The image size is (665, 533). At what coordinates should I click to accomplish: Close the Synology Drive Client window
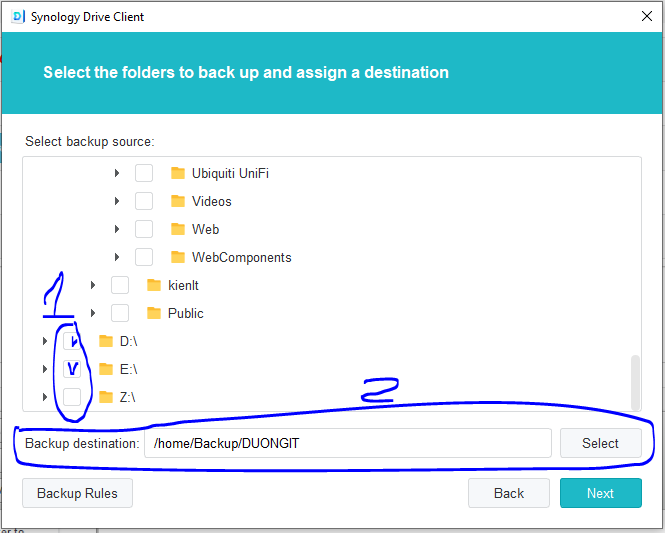(x=647, y=16)
